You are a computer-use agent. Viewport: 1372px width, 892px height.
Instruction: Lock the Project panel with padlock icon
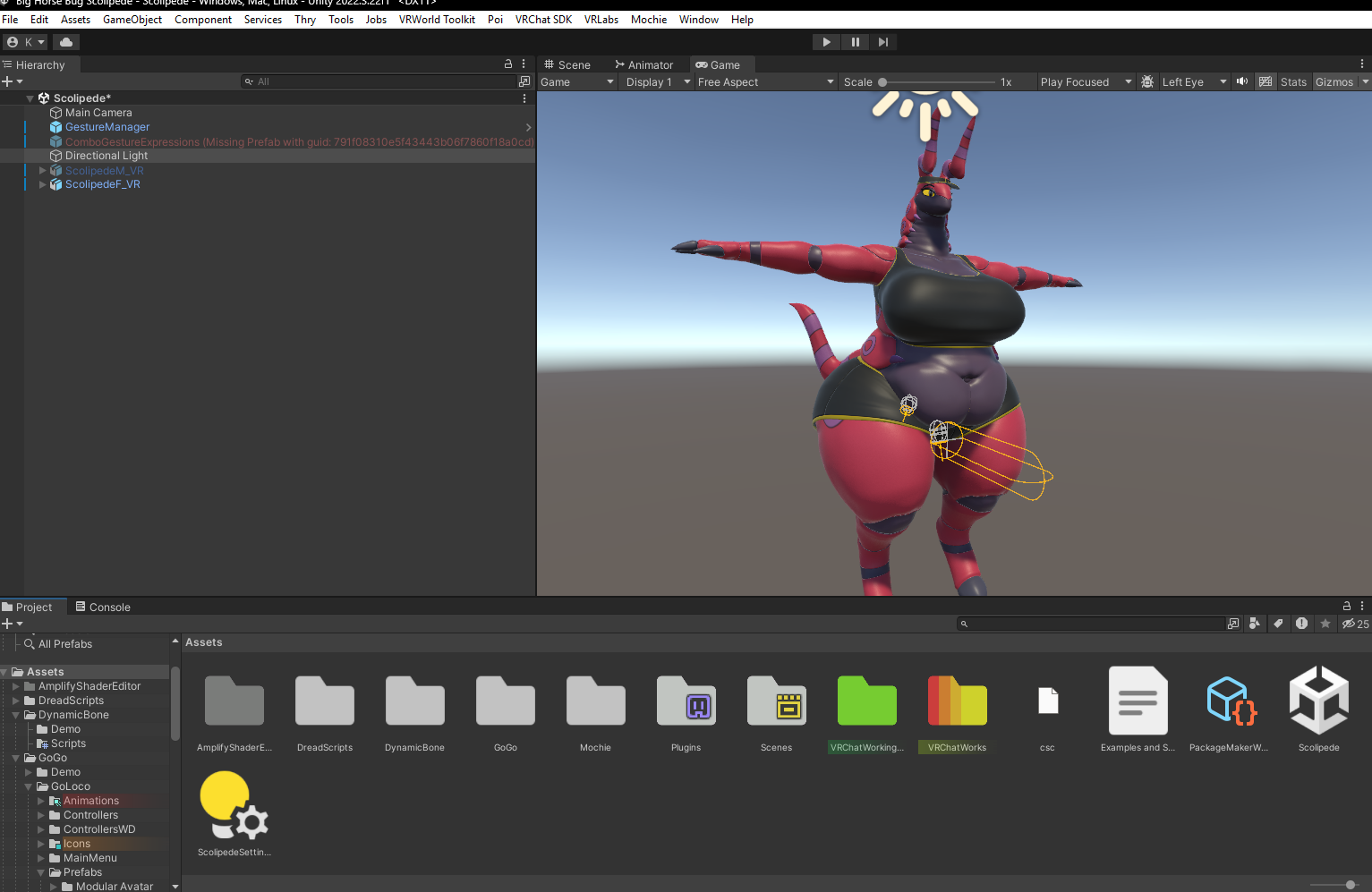point(1347,606)
